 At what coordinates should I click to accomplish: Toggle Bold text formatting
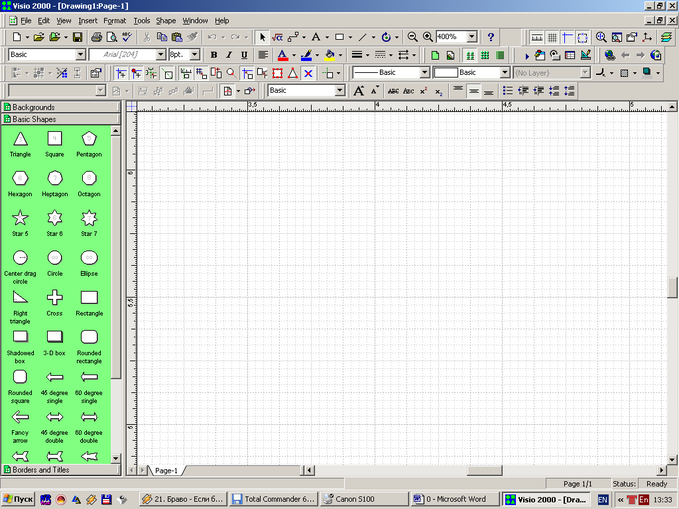click(214, 55)
